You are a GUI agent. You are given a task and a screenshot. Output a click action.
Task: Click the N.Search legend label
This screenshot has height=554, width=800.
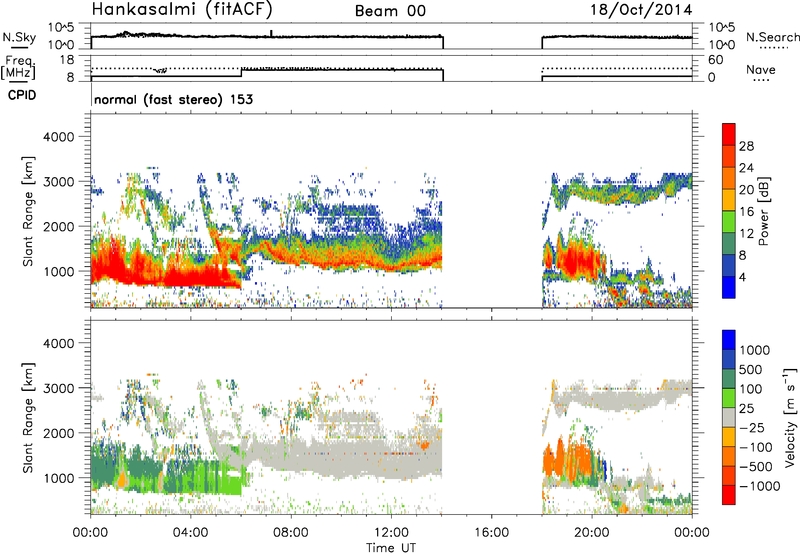click(x=773, y=37)
